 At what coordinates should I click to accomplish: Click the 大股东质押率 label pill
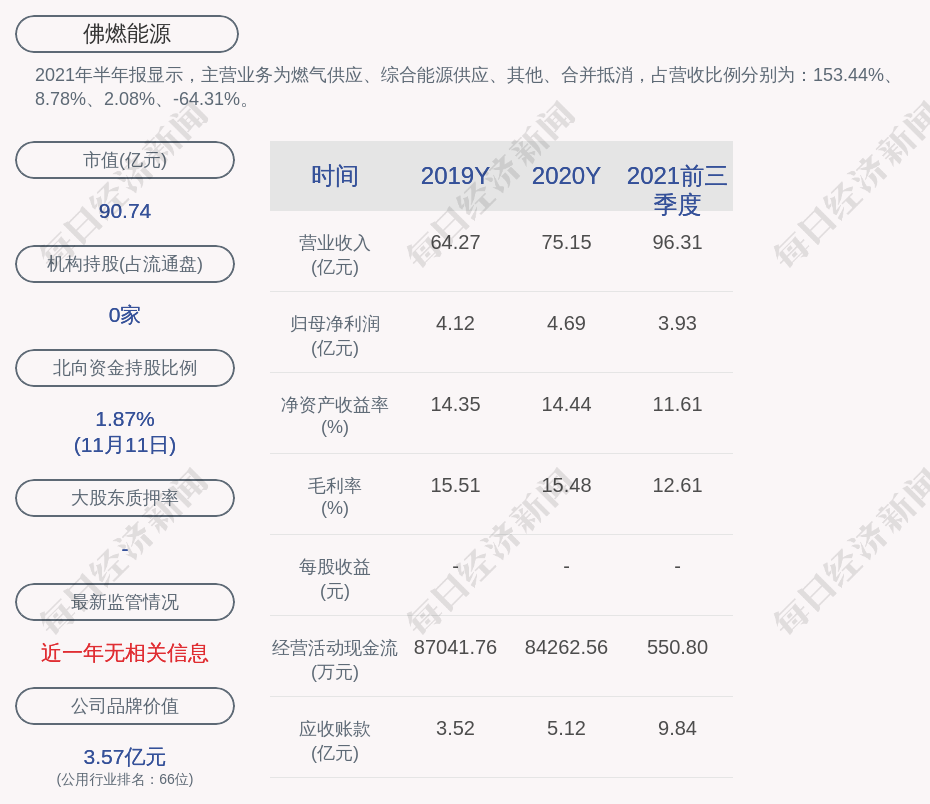click(125, 498)
